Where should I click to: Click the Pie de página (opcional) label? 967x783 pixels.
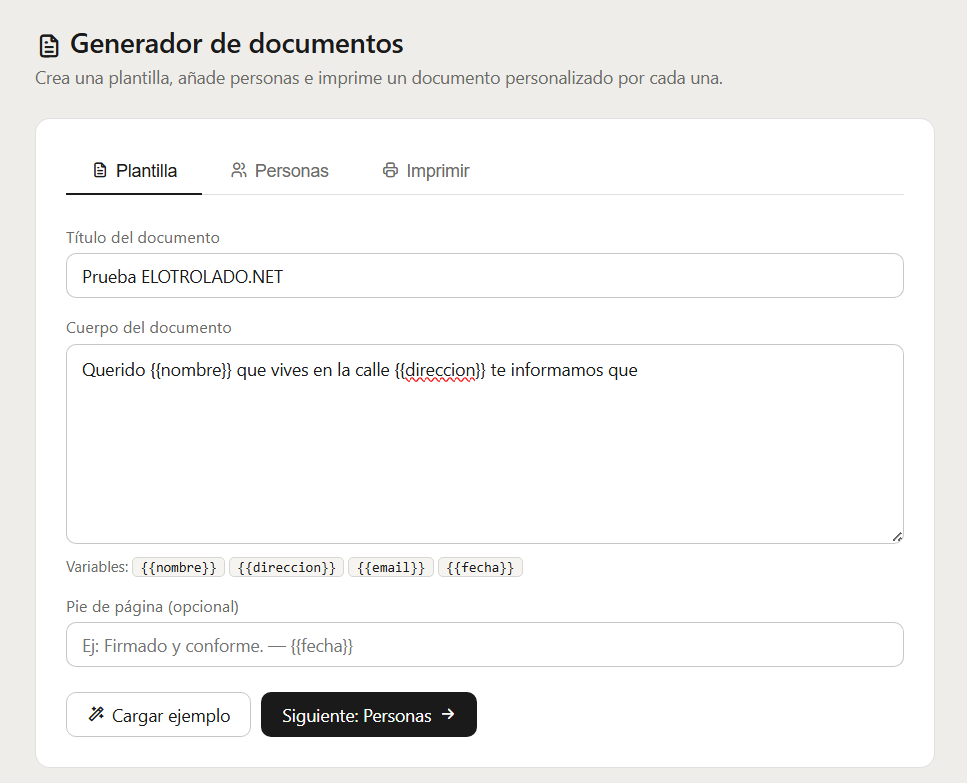tap(152, 607)
